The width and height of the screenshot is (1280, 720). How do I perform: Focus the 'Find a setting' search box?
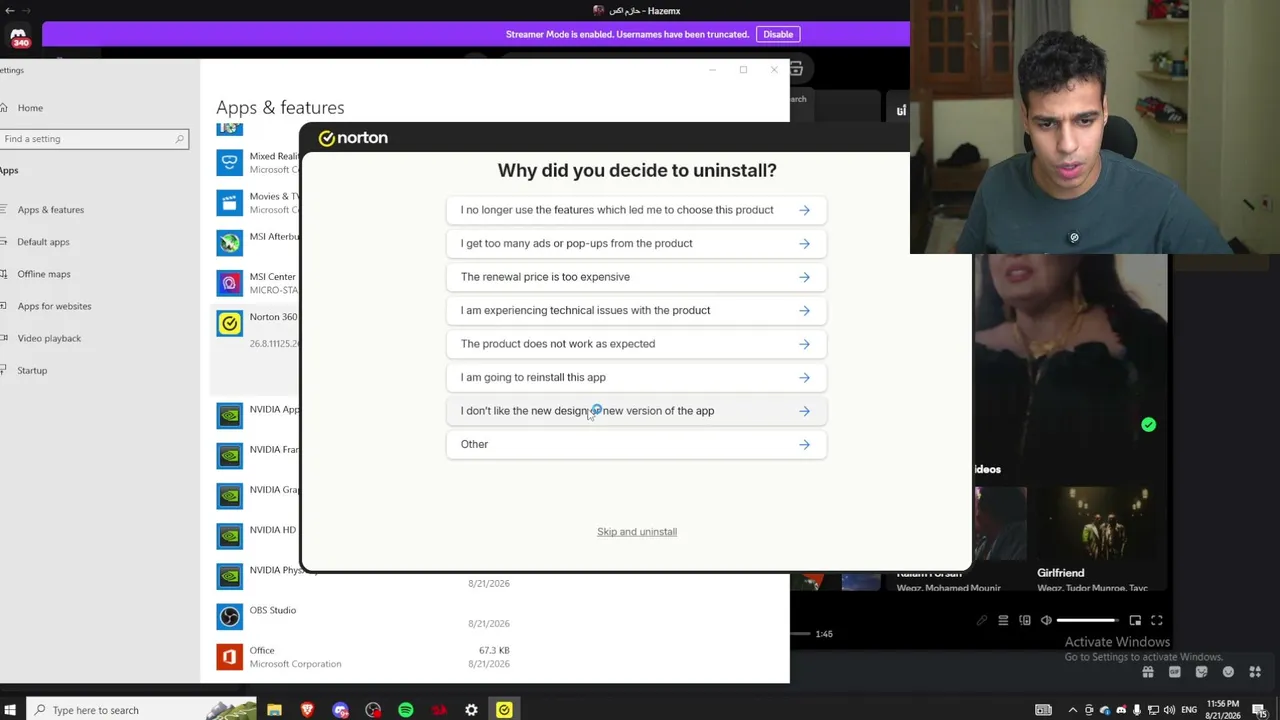(x=94, y=139)
